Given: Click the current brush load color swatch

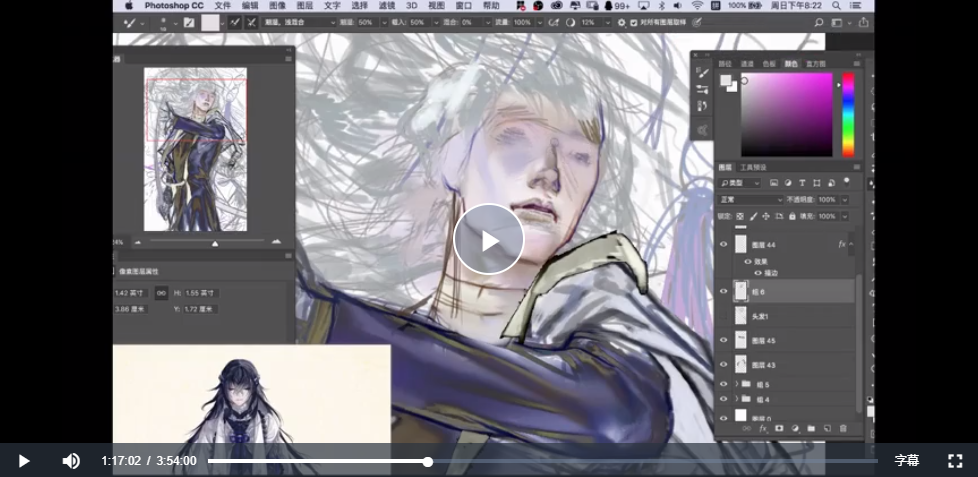Looking at the screenshot, I should point(210,23).
